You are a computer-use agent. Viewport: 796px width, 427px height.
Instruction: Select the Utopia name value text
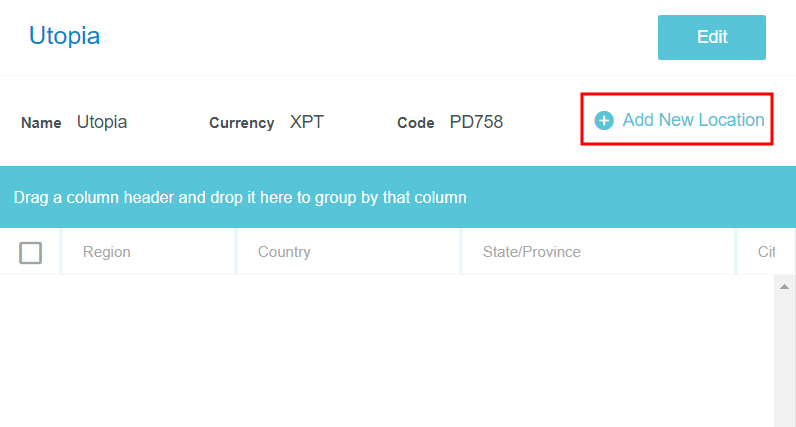point(102,122)
